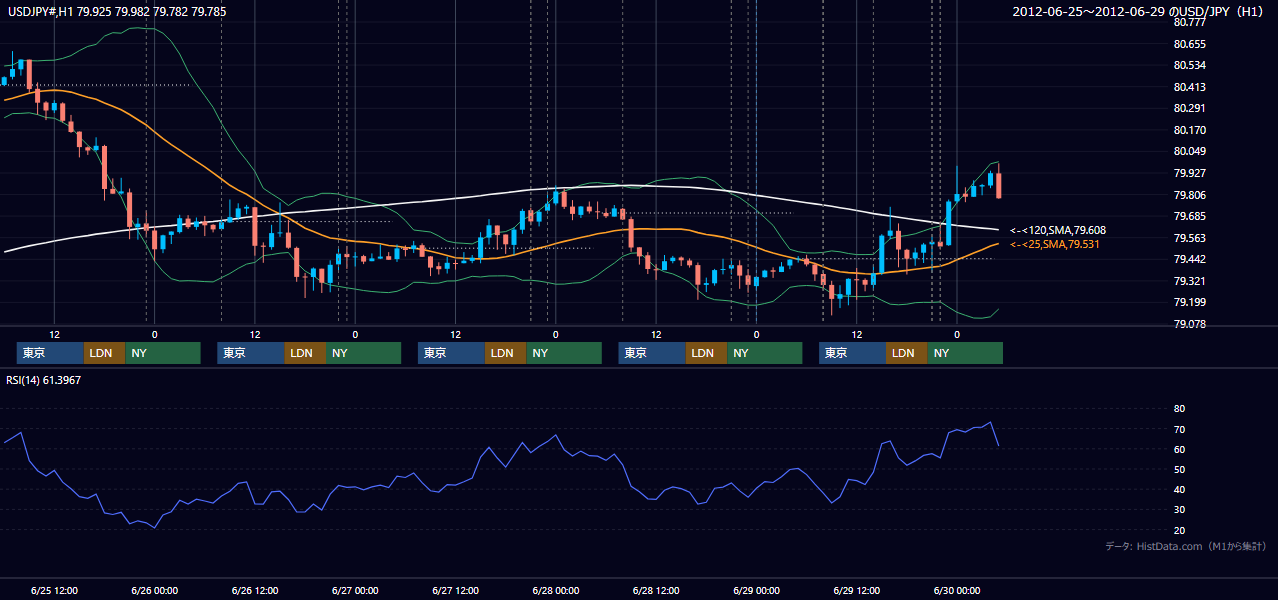Click the 6/28 12:00 time axis label
This screenshot has width=1278, height=600.
coord(657,591)
